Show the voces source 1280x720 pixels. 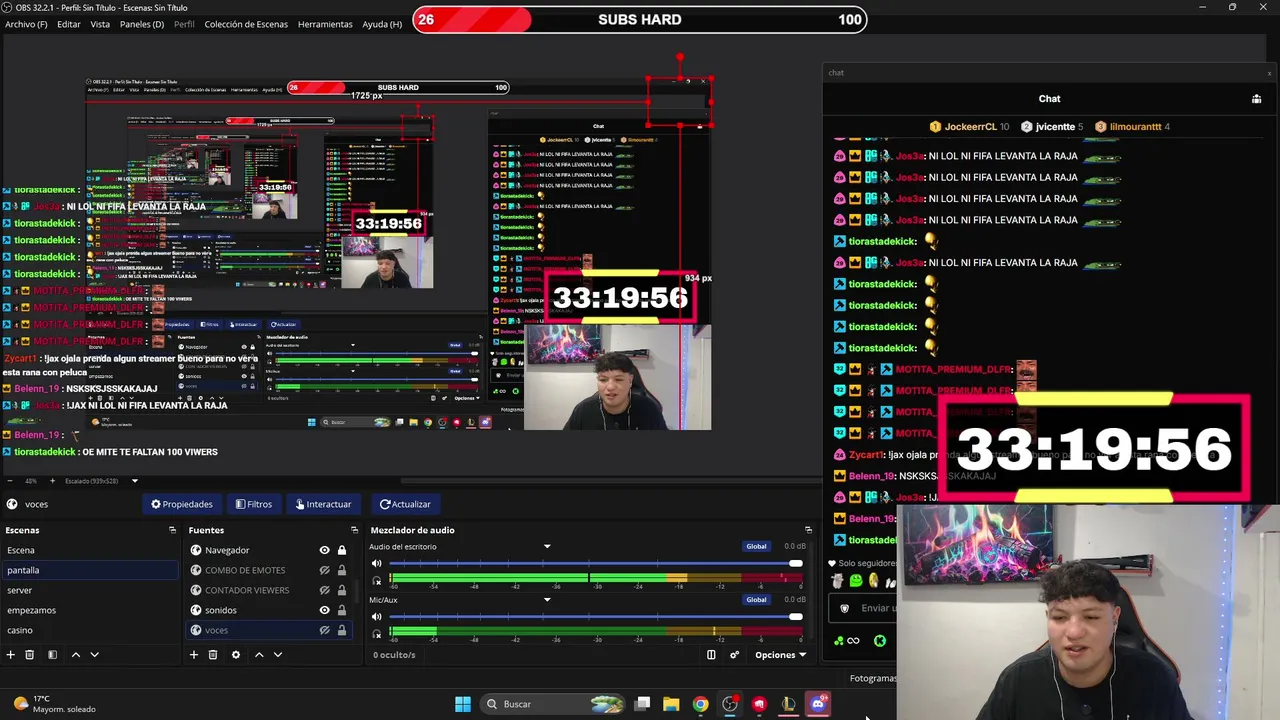pyautogui.click(x=324, y=630)
